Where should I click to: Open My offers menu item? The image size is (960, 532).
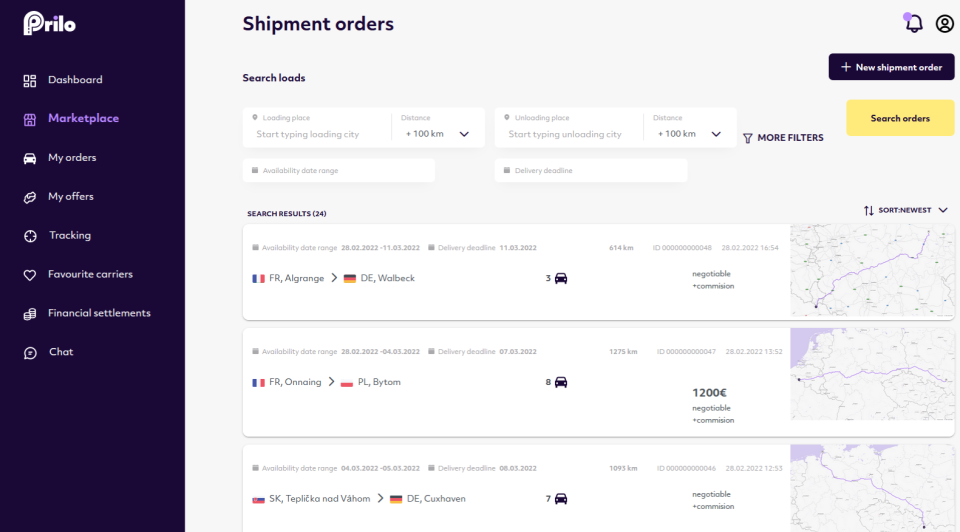coord(70,197)
